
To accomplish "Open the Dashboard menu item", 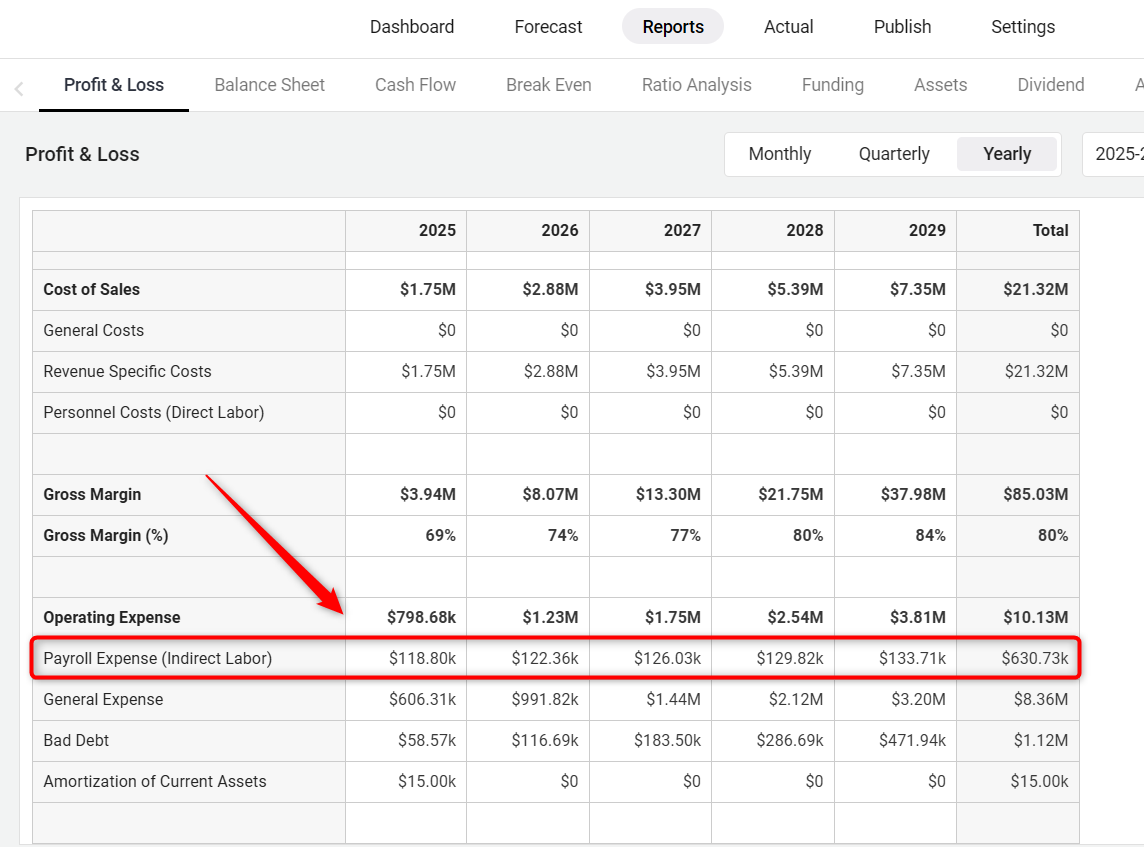I will (x=411, y=27).
